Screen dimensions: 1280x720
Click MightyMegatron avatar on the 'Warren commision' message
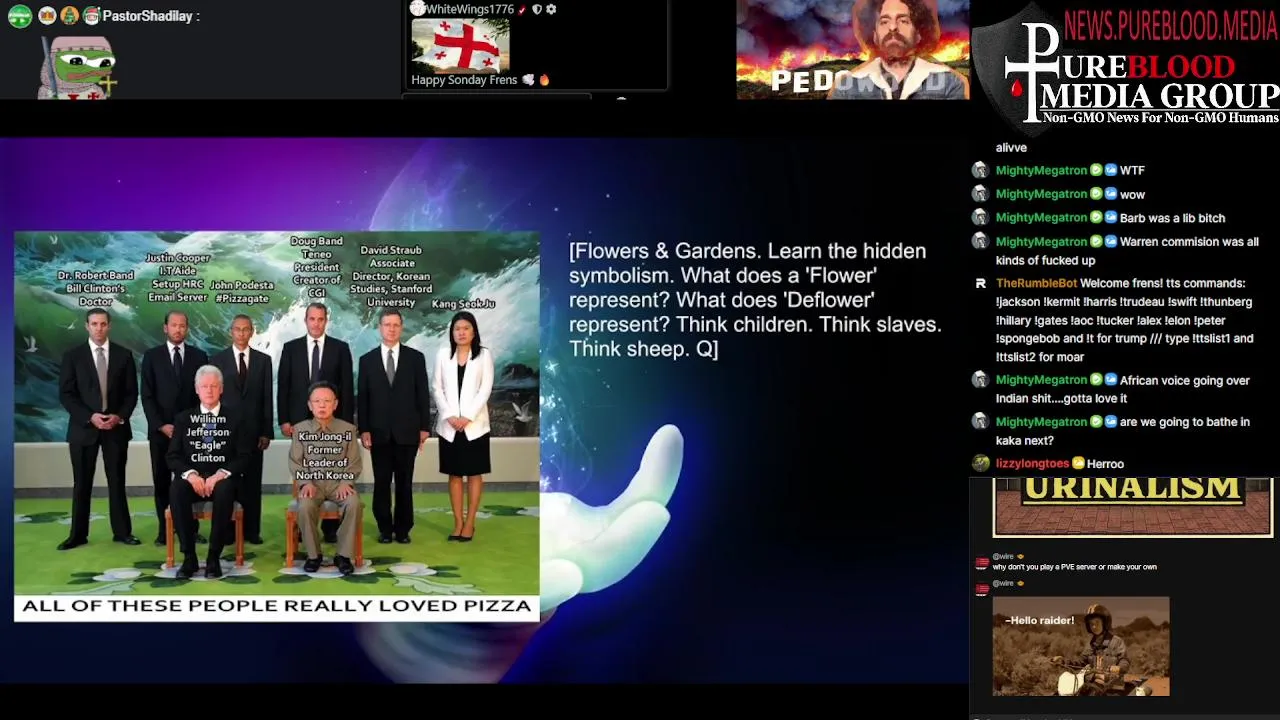click(980, 242)
